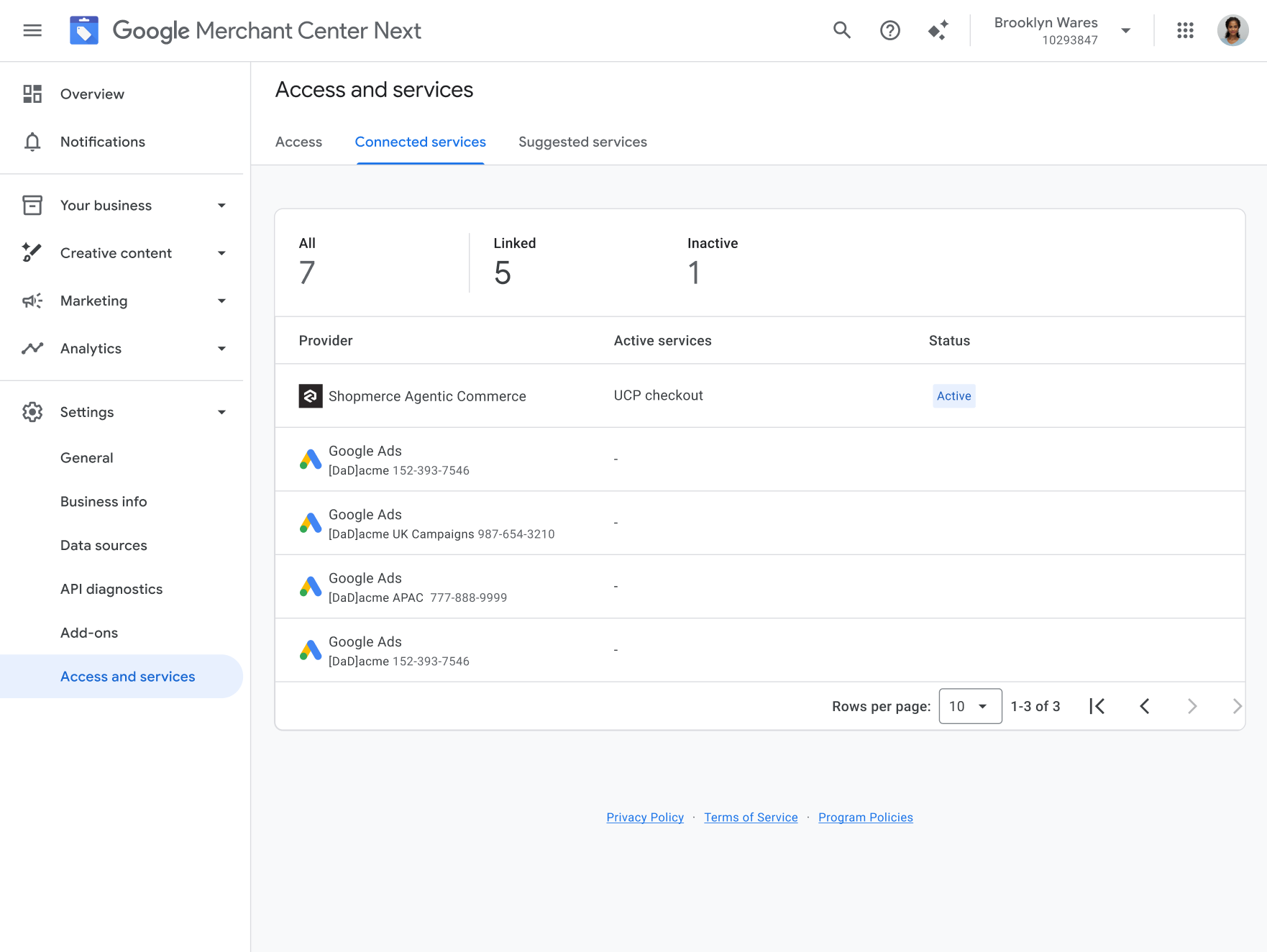Open the Brooklyn Wares account switcher
Viewport: 1267px width, 952px height.
1062,30
